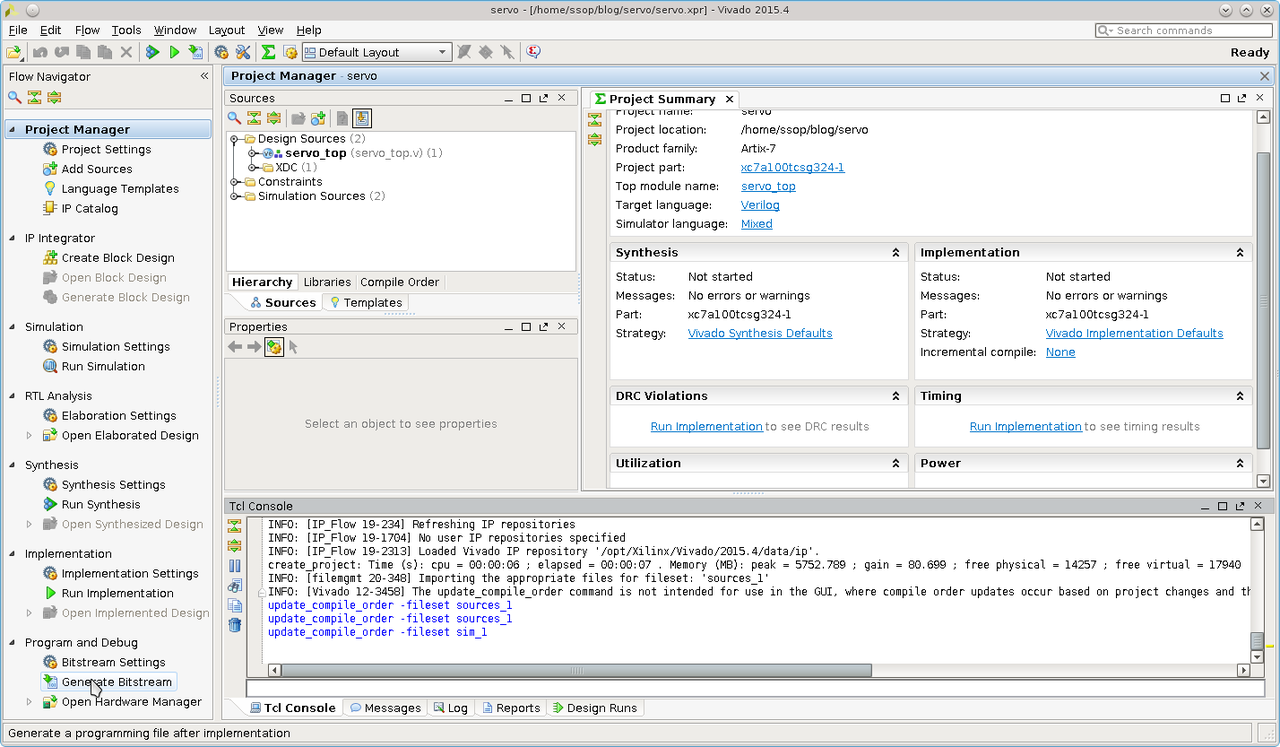Expand all items in Flow Navigator
This screenshot has height=747, width=1280.
pos(54,97)
